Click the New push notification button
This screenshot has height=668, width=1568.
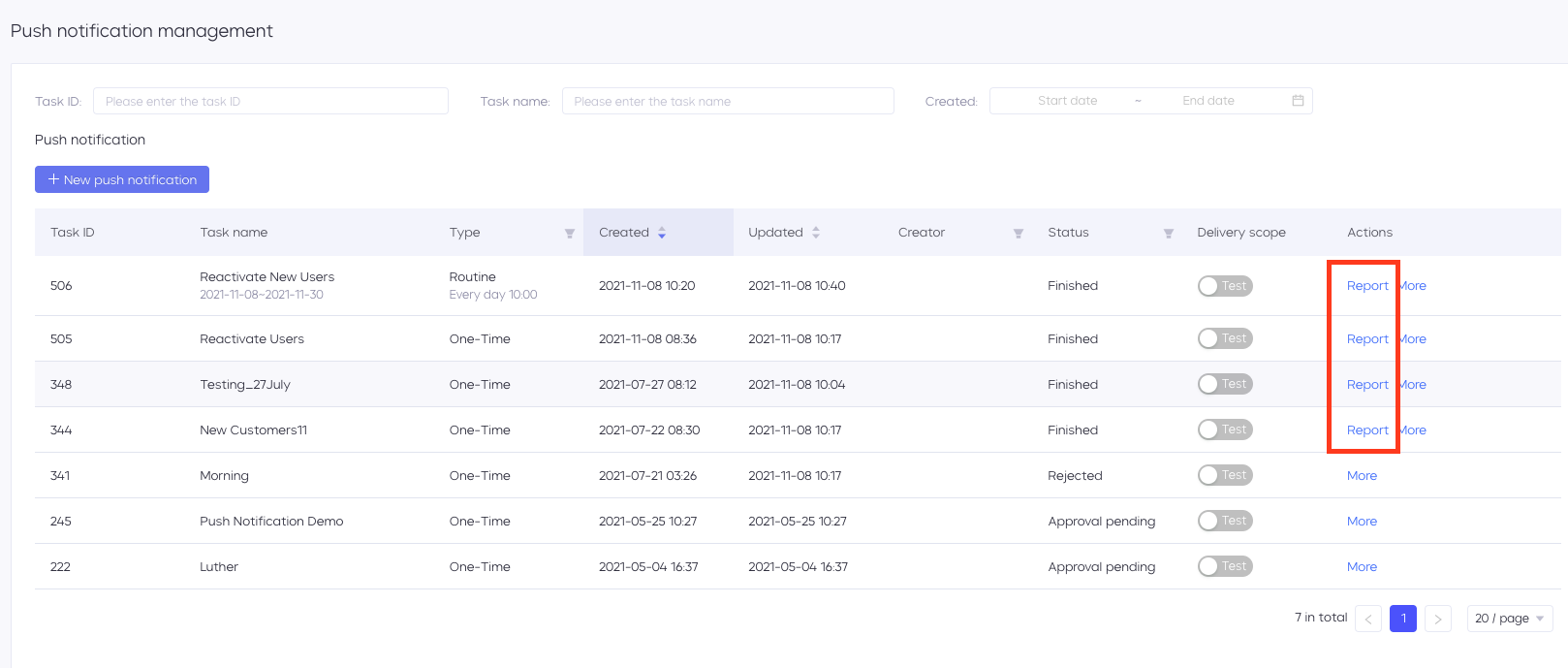click(x=122, y=179)
